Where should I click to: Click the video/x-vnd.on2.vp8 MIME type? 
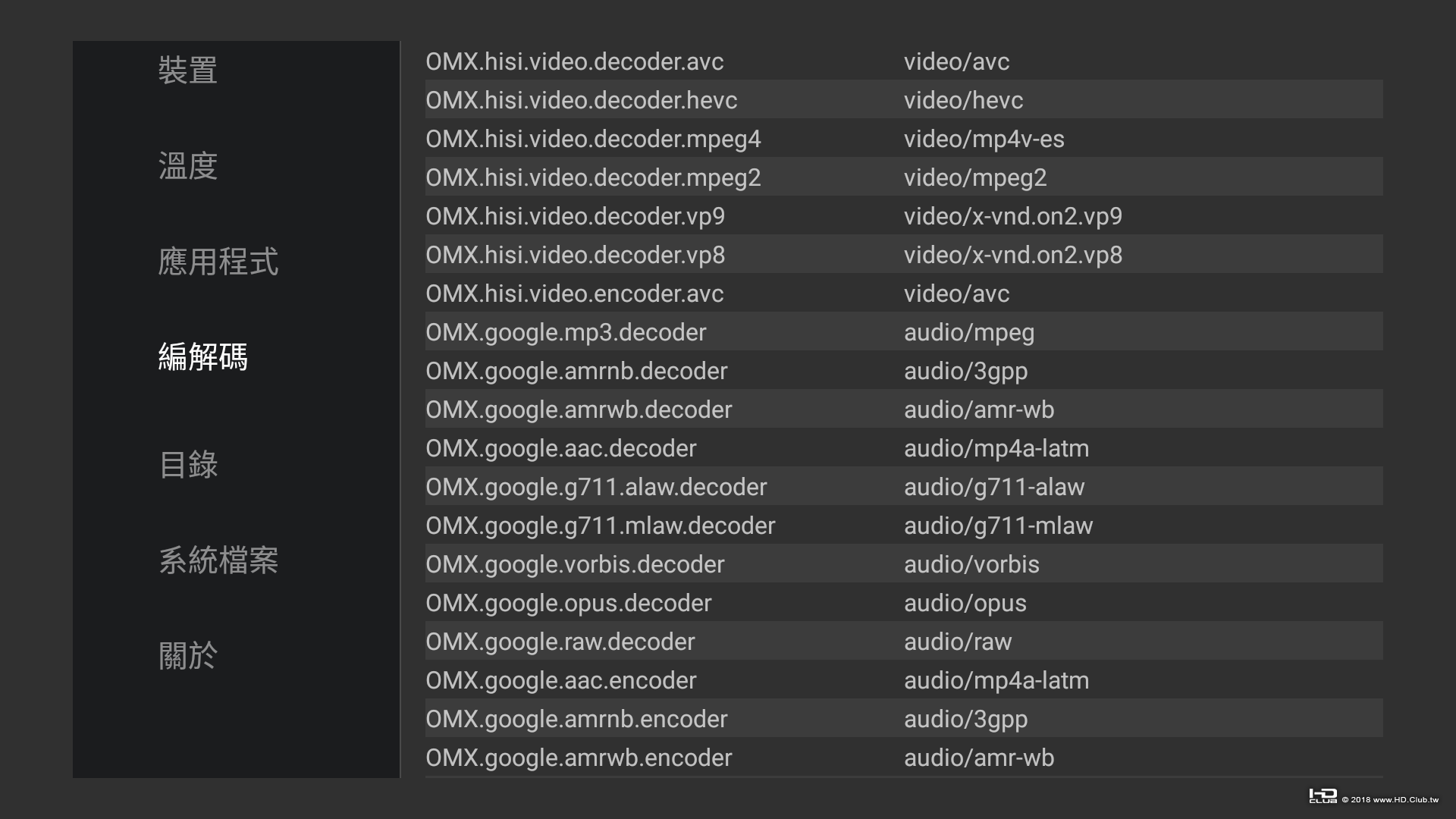point(1012,255)
